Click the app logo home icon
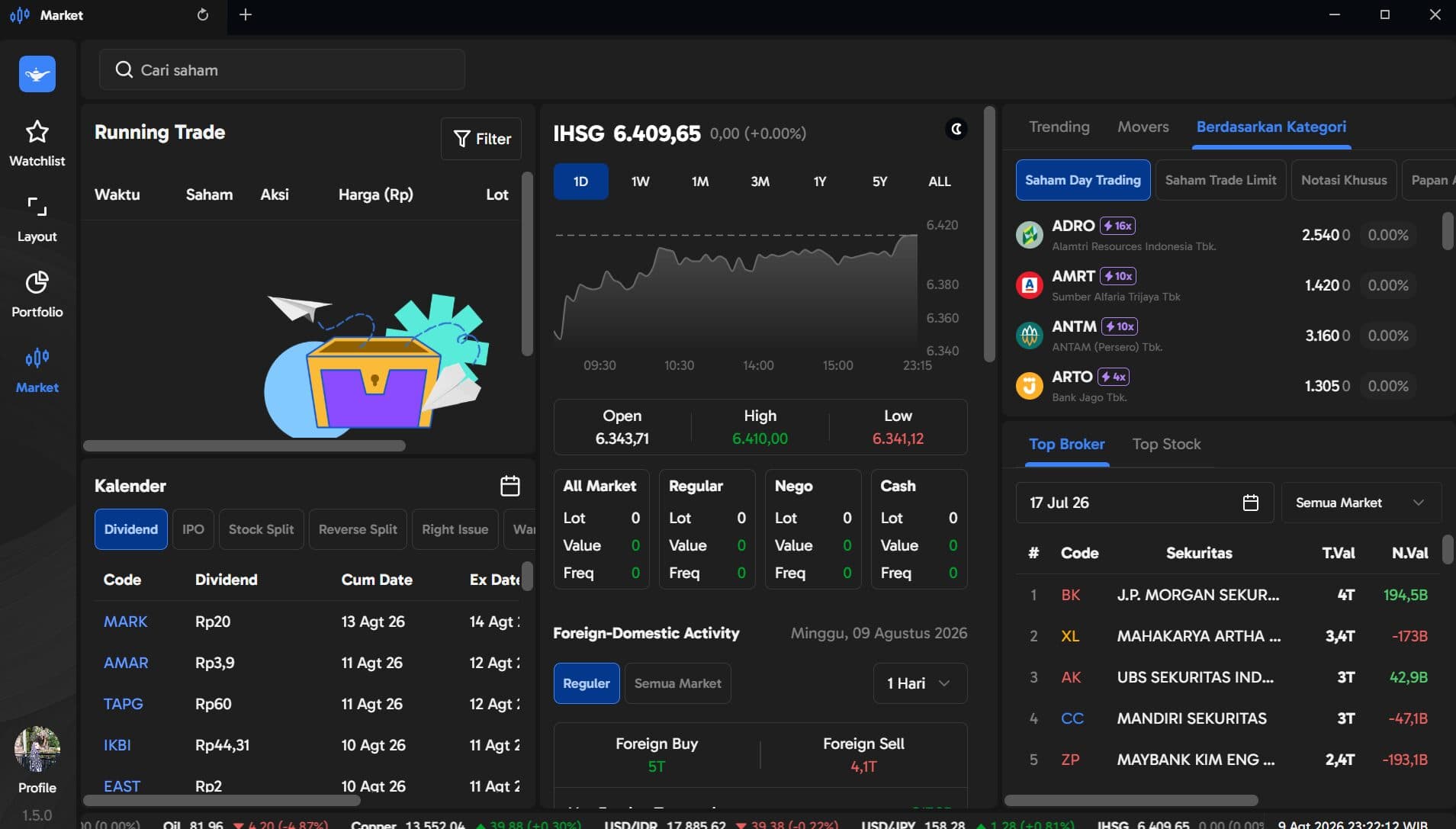Viewport: 1456px width, 829px height. 37,74
